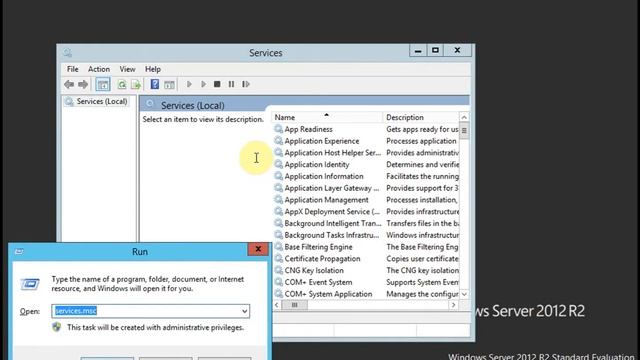
Task: Click 'Copies user certificate' description cell
Action: pos(422,259)
